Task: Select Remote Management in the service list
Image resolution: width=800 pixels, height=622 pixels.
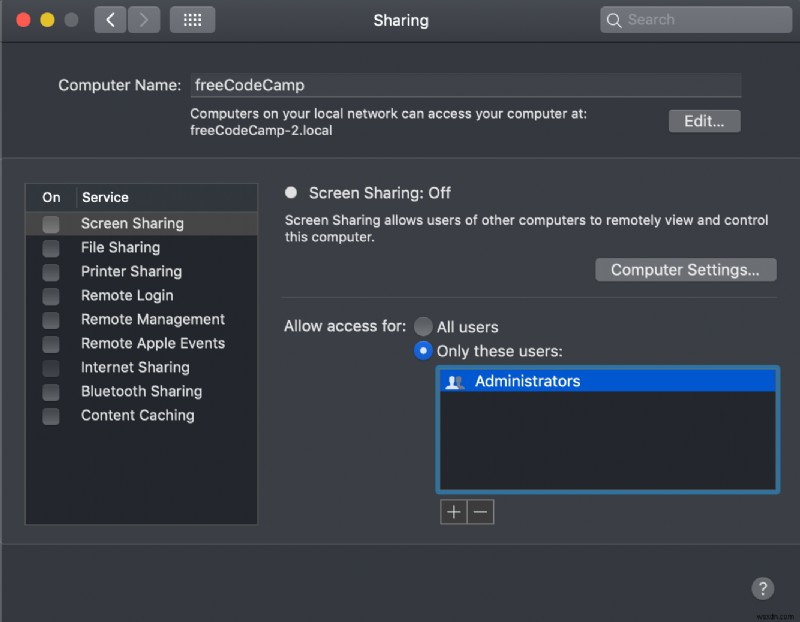Action: 152,319
